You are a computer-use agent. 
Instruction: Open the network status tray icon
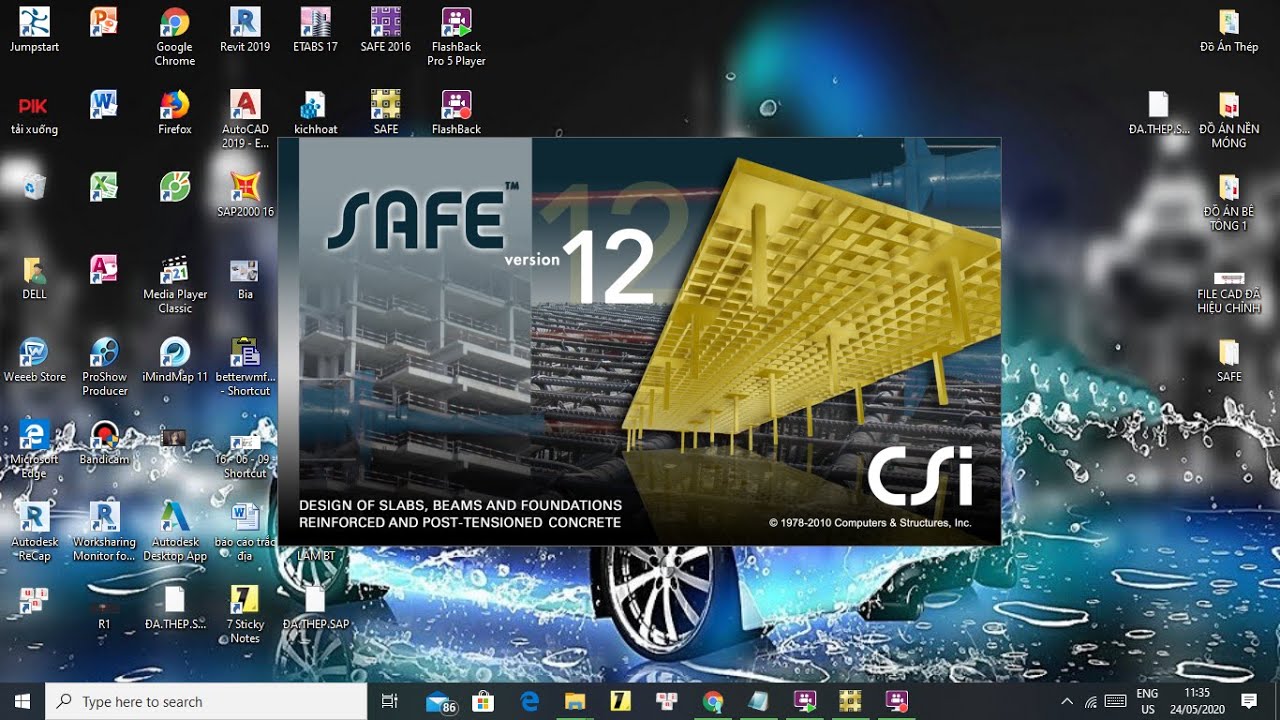pos(1091,701)
